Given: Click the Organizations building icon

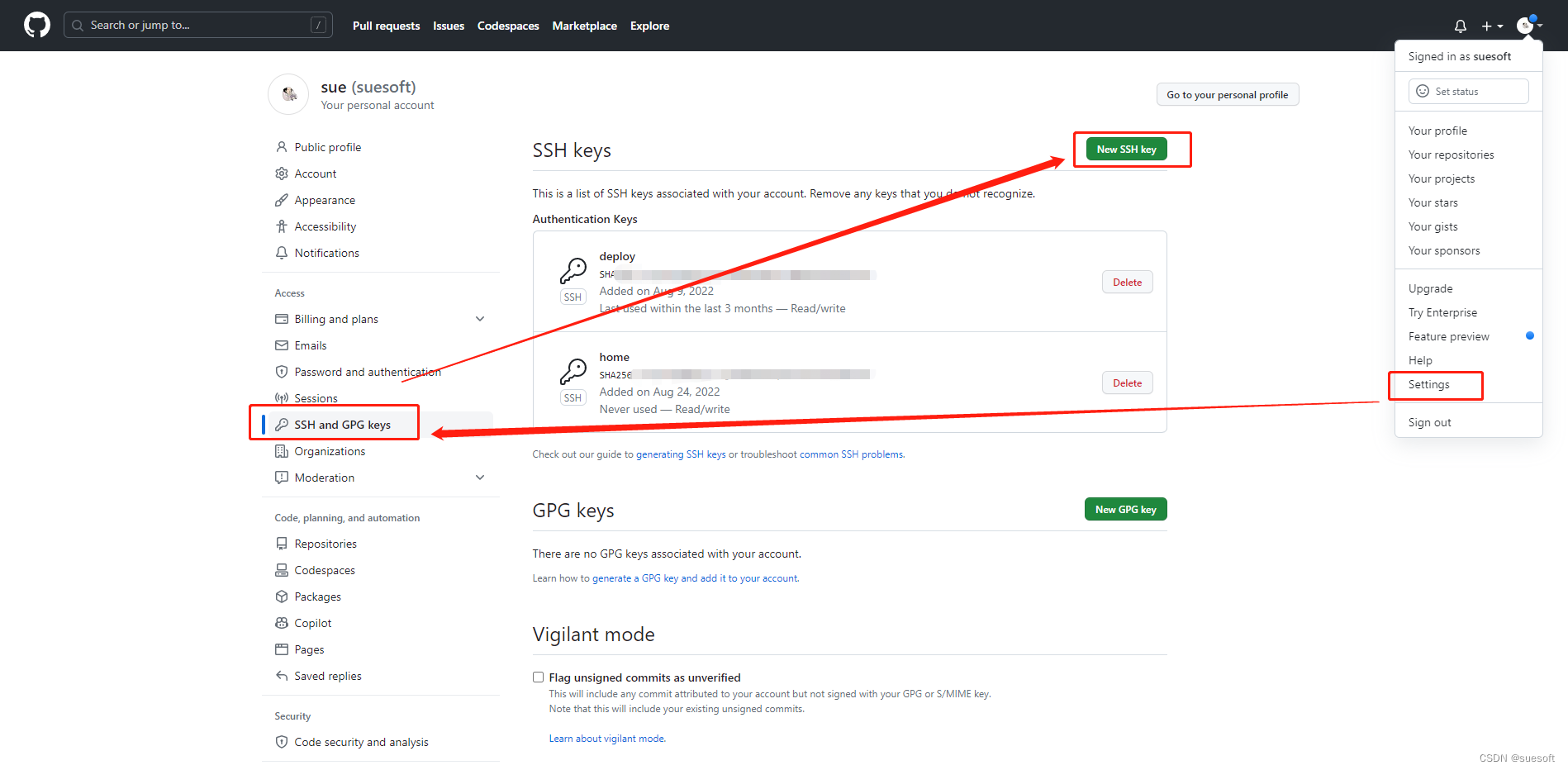Looking at the screenshot, I should (x=282, y=451).
